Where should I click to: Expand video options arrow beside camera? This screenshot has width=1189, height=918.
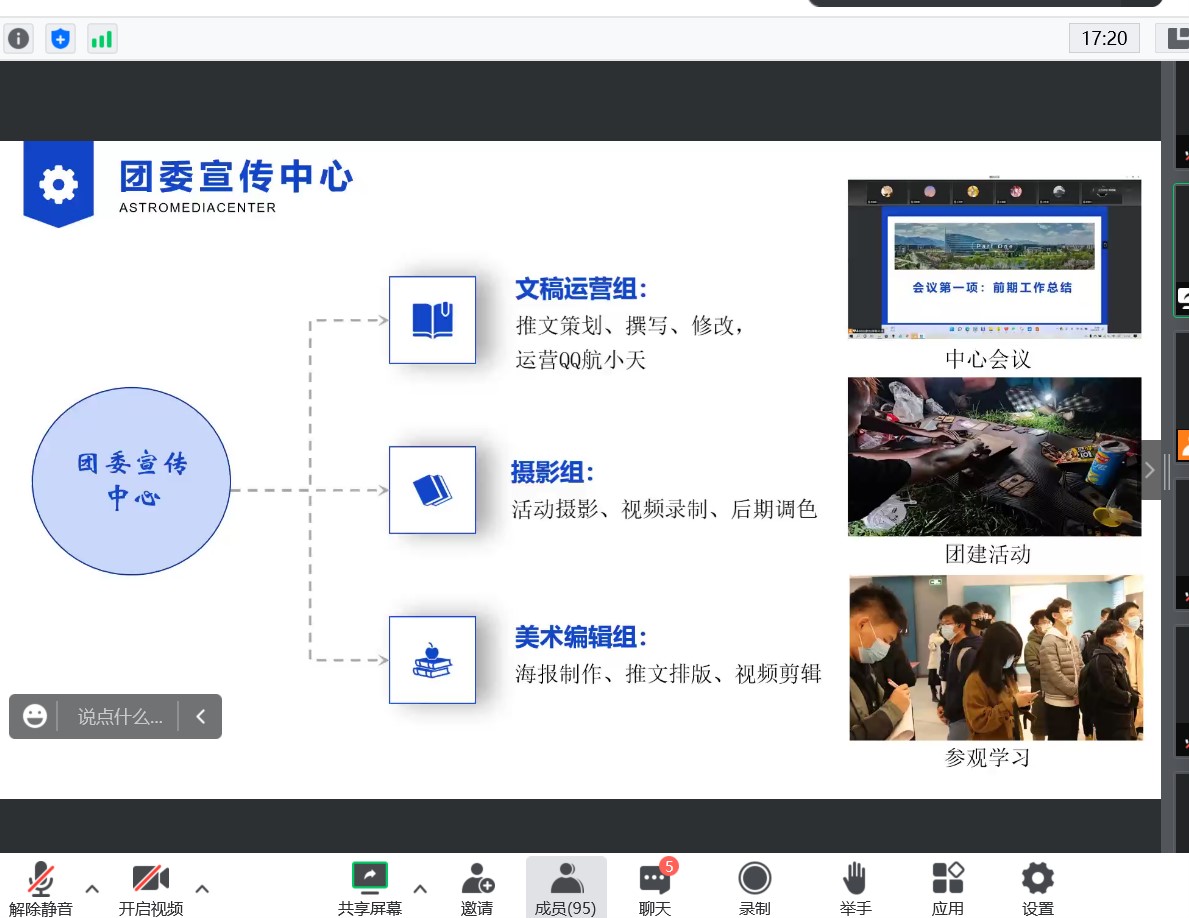[202, 888]
